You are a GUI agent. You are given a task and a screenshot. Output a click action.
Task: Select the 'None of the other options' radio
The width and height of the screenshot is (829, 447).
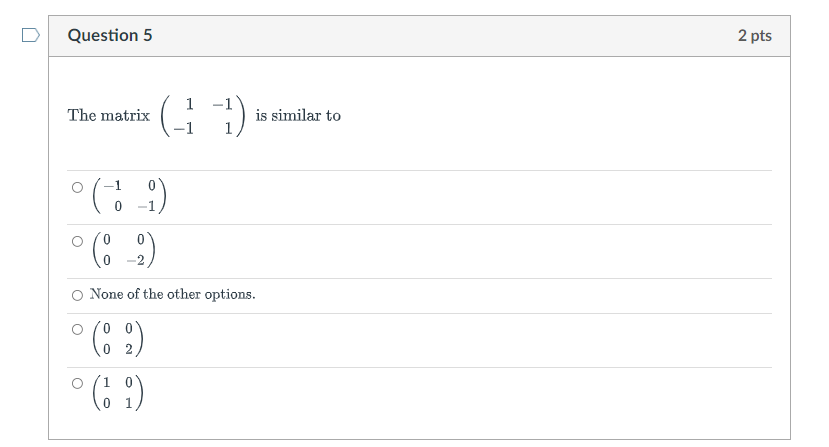77,295
